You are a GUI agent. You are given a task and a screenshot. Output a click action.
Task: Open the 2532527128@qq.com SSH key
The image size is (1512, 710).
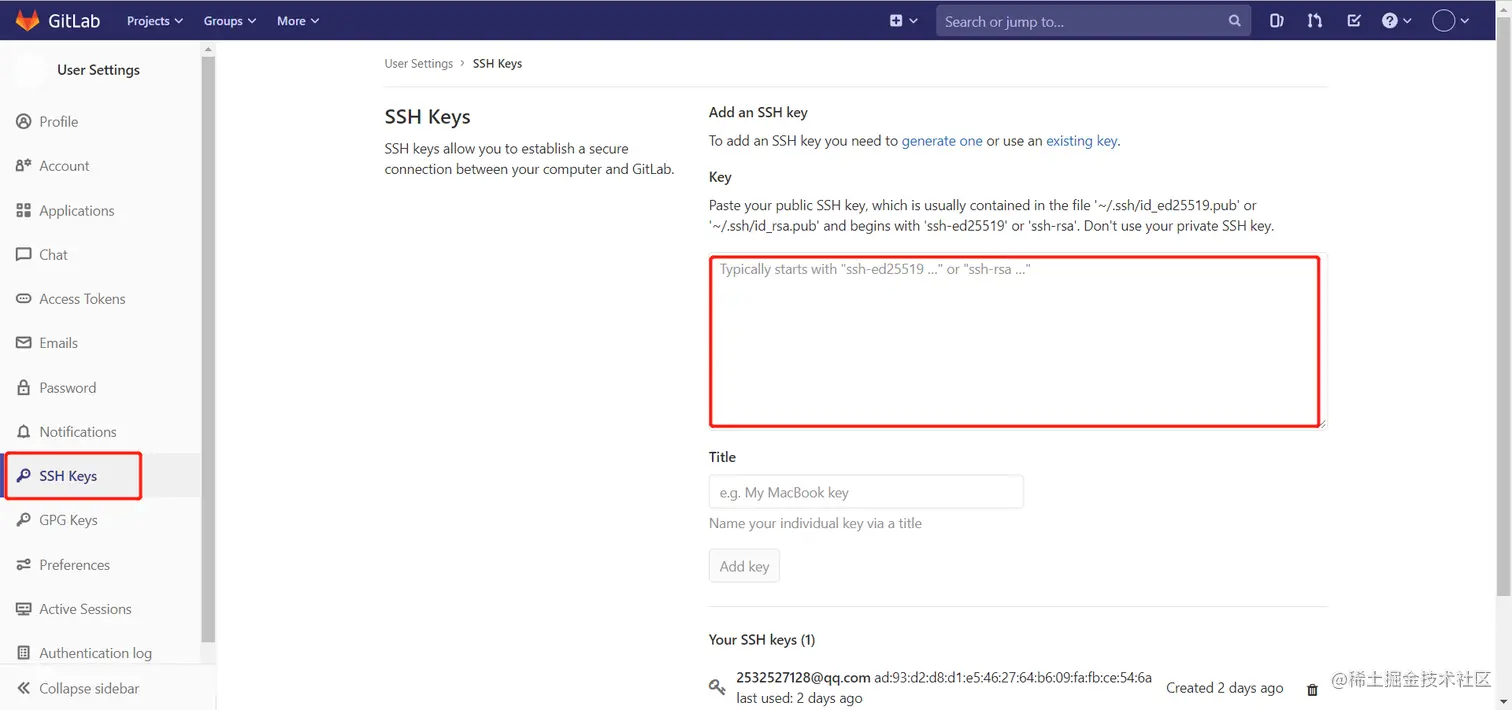point(803,678)
